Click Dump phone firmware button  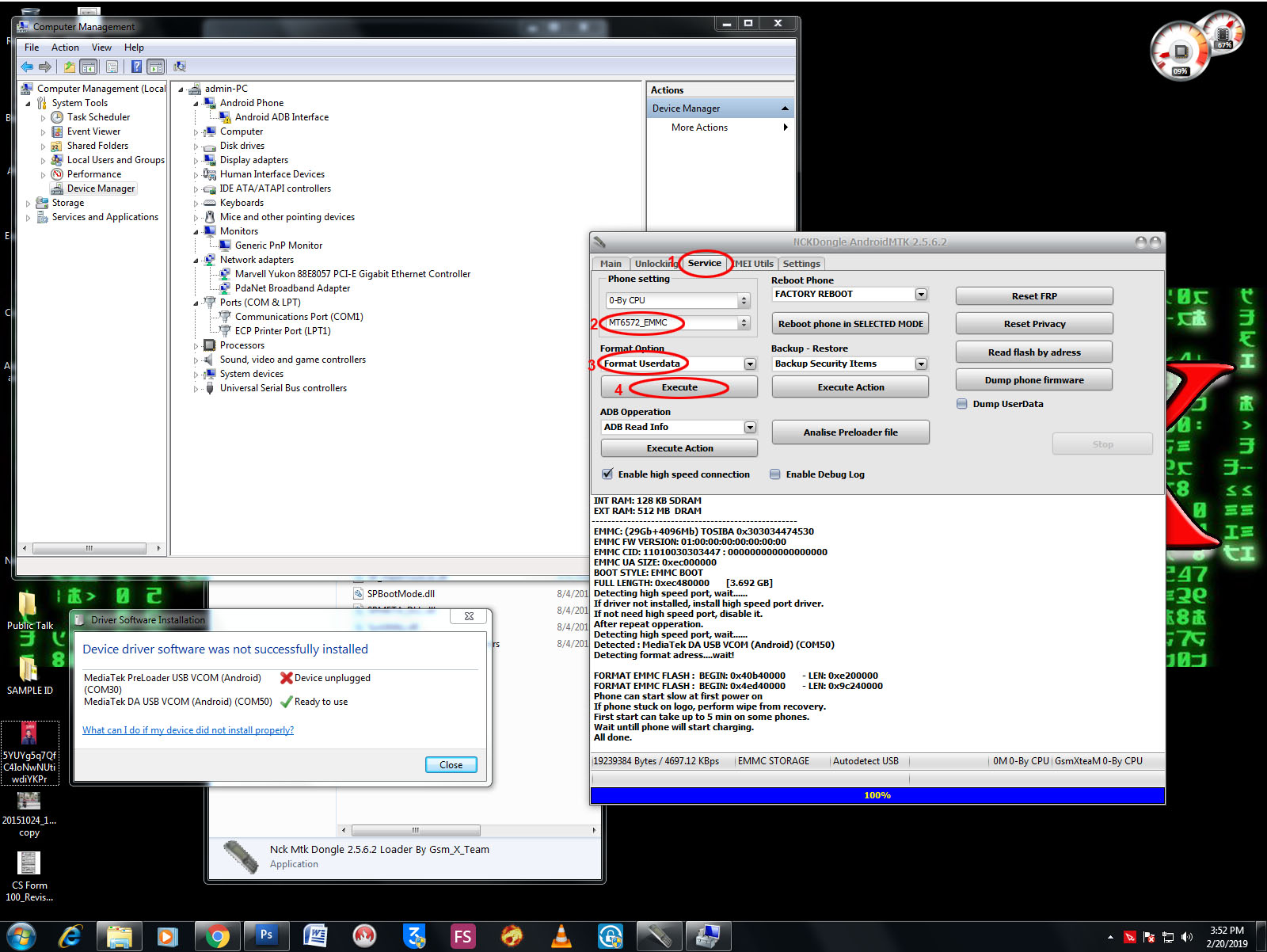(x=1034, y=380)
